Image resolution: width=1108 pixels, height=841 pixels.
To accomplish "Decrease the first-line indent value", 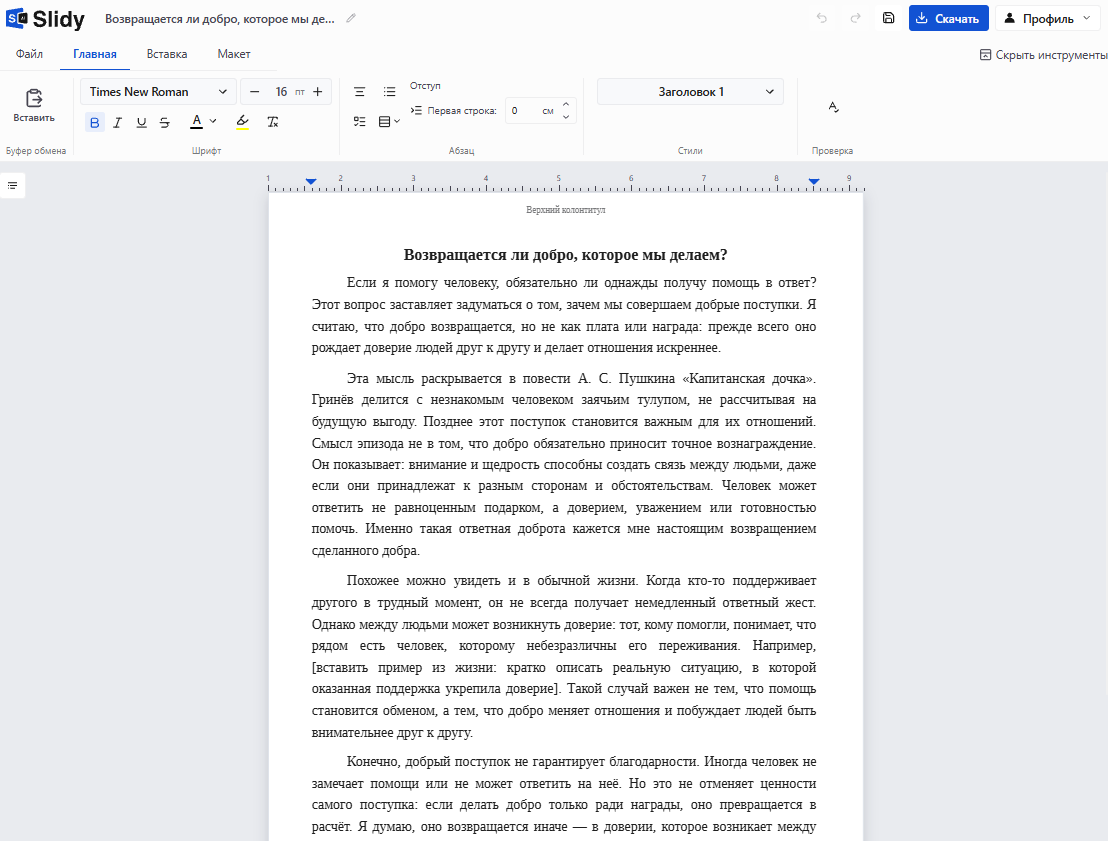I will pyautogui.click(x=566, y=117).
